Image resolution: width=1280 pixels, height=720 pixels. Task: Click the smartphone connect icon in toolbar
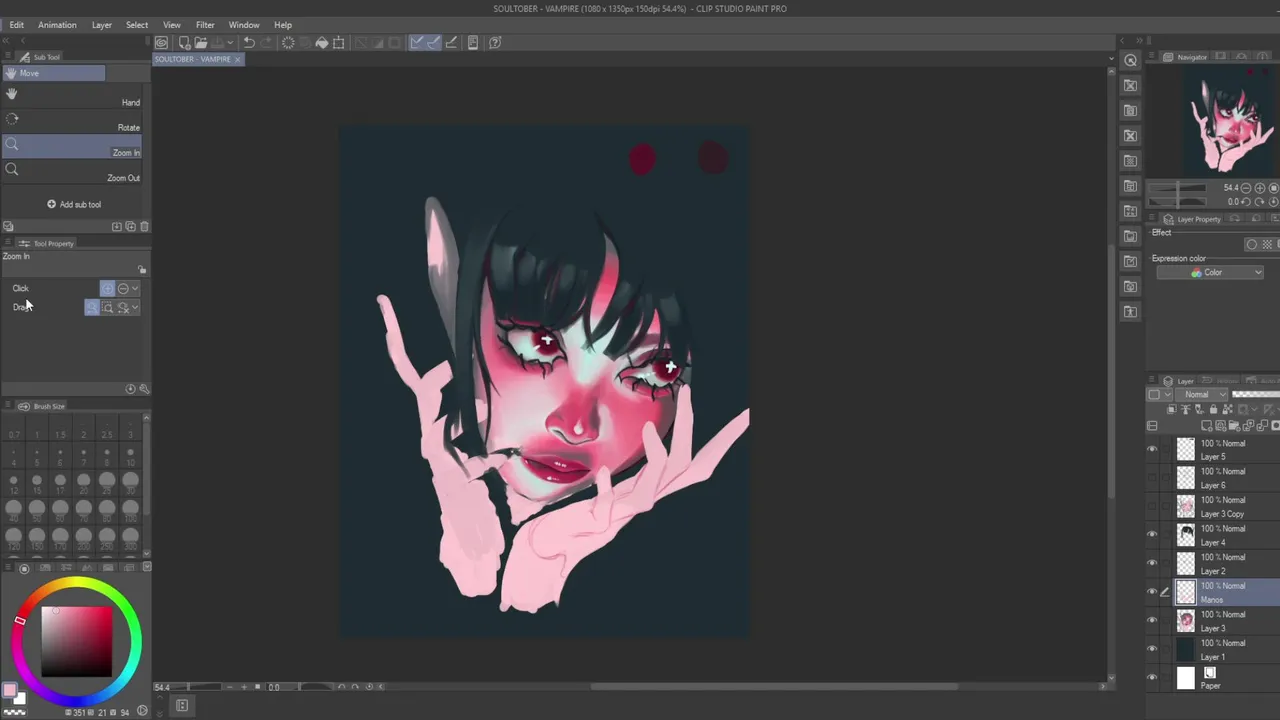[x=473, y=43]
